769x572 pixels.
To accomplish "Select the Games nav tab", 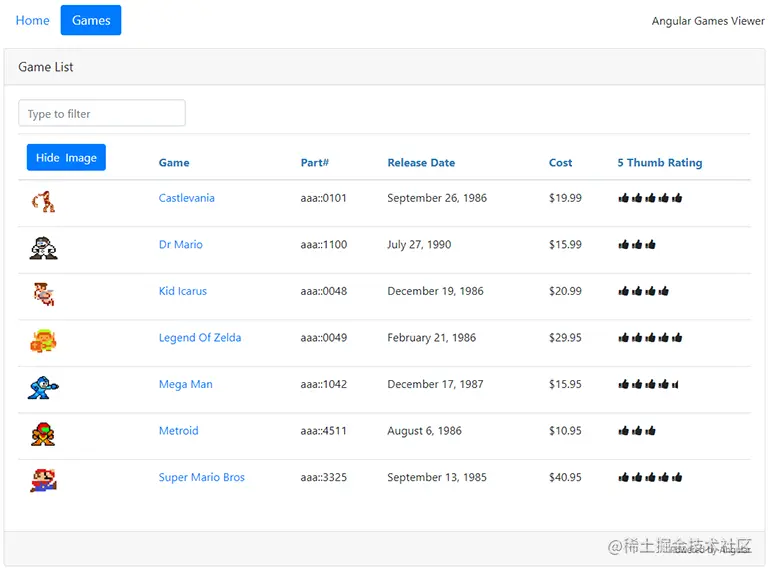I will (x=91, y=20).
